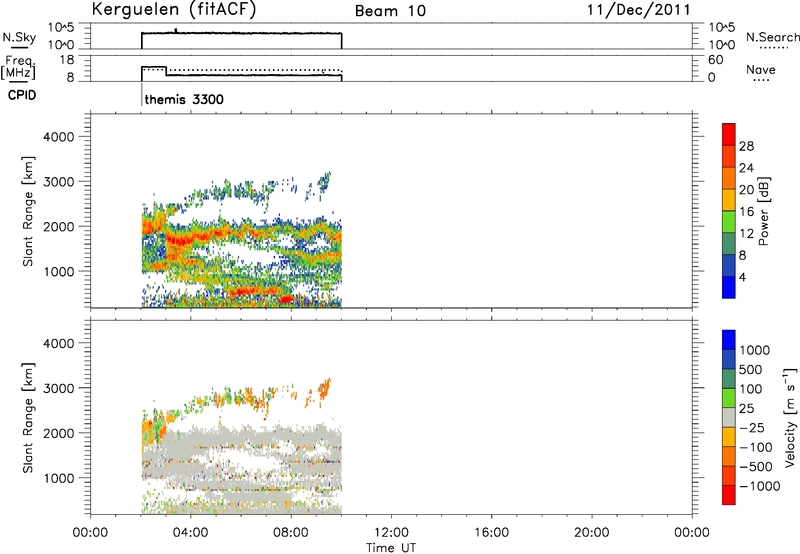Click the '3000' tick of the velocity panel
Viewport: 800px width, 554px height.
click(x=59, y=388)
